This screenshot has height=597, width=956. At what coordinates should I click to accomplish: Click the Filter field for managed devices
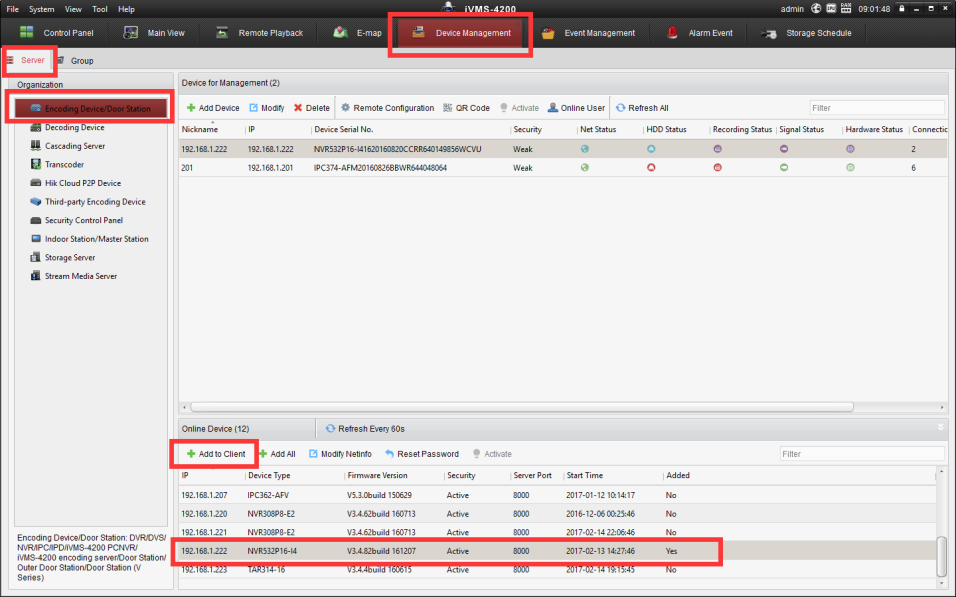point(876,108)
